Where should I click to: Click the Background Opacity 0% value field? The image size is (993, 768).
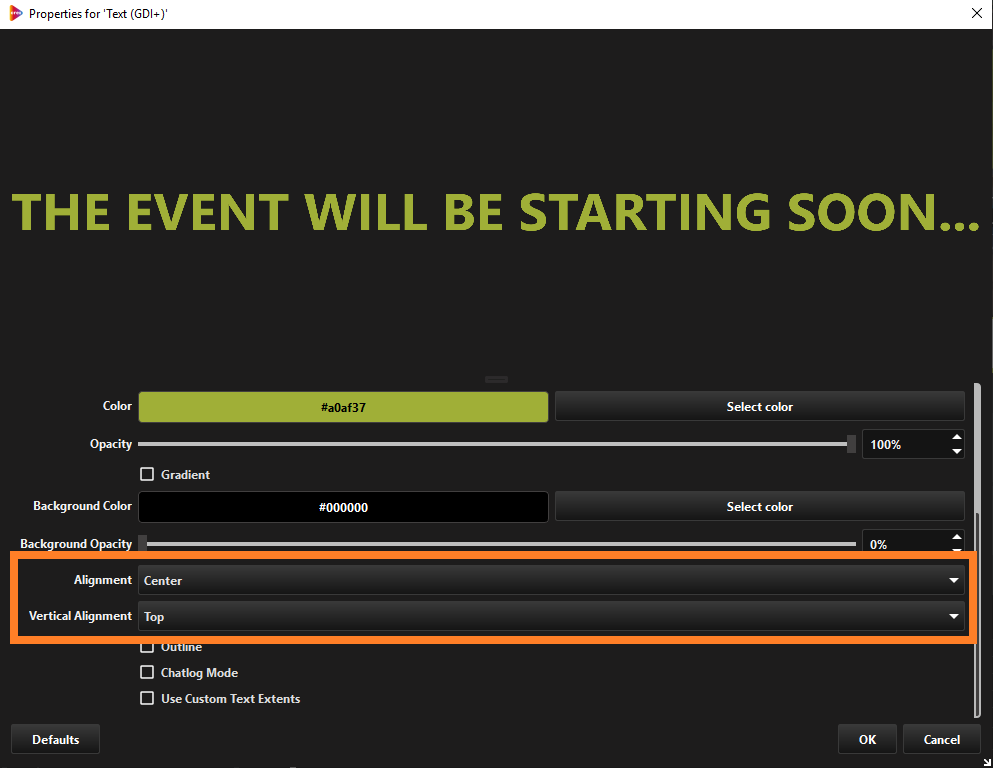pyautogui.click(x=906, y=543)
